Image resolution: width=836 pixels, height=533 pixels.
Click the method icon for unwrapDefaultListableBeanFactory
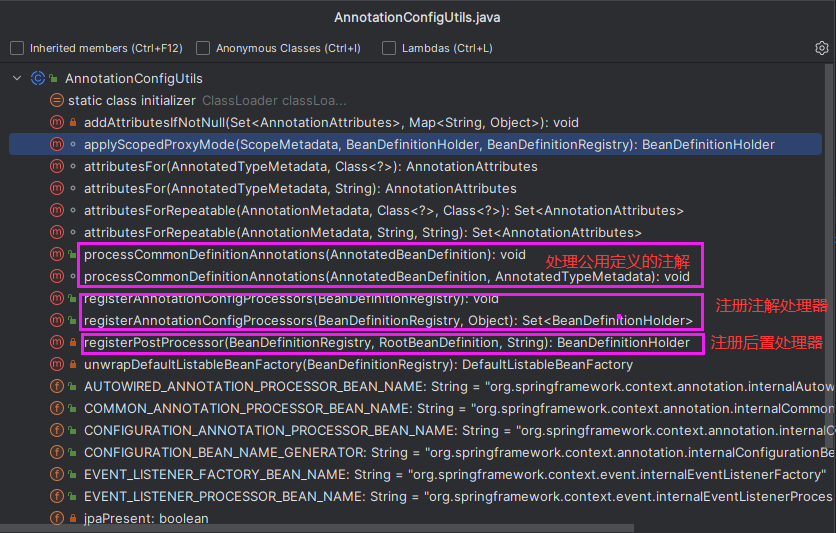(57, 364)
